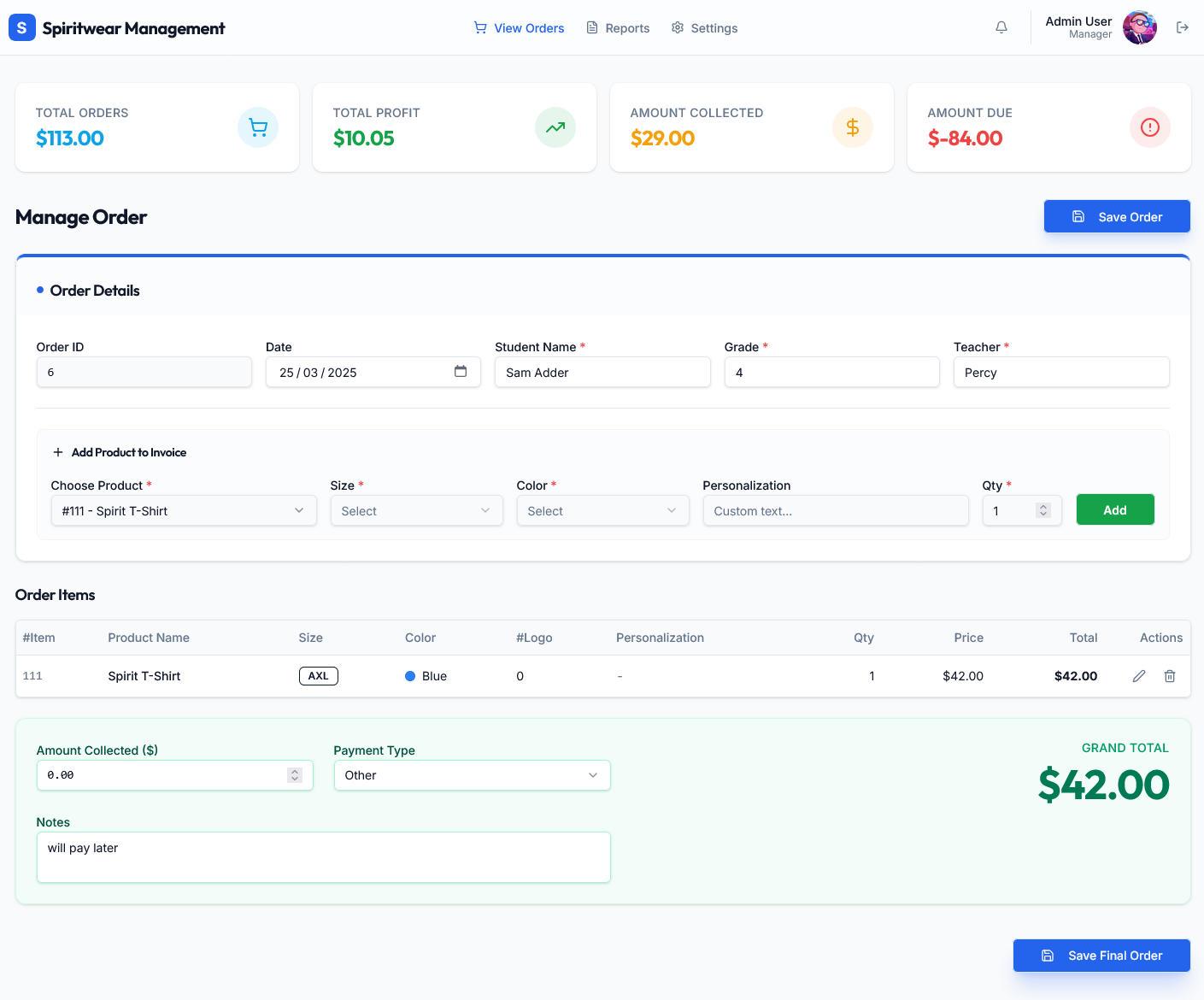Click the Order Items heading
Image resolution: width=1204 pixels, height=1000 pixels.
point(56,595)
